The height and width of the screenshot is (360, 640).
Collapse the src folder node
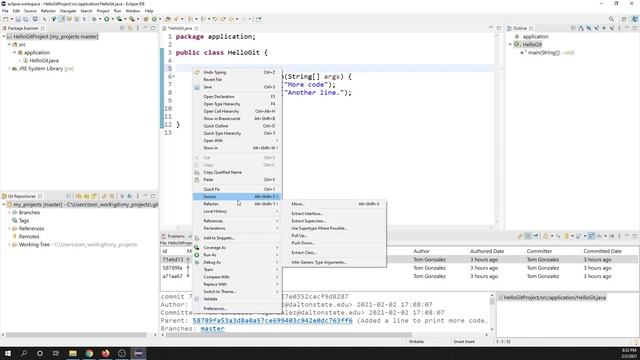click(9, 44)
